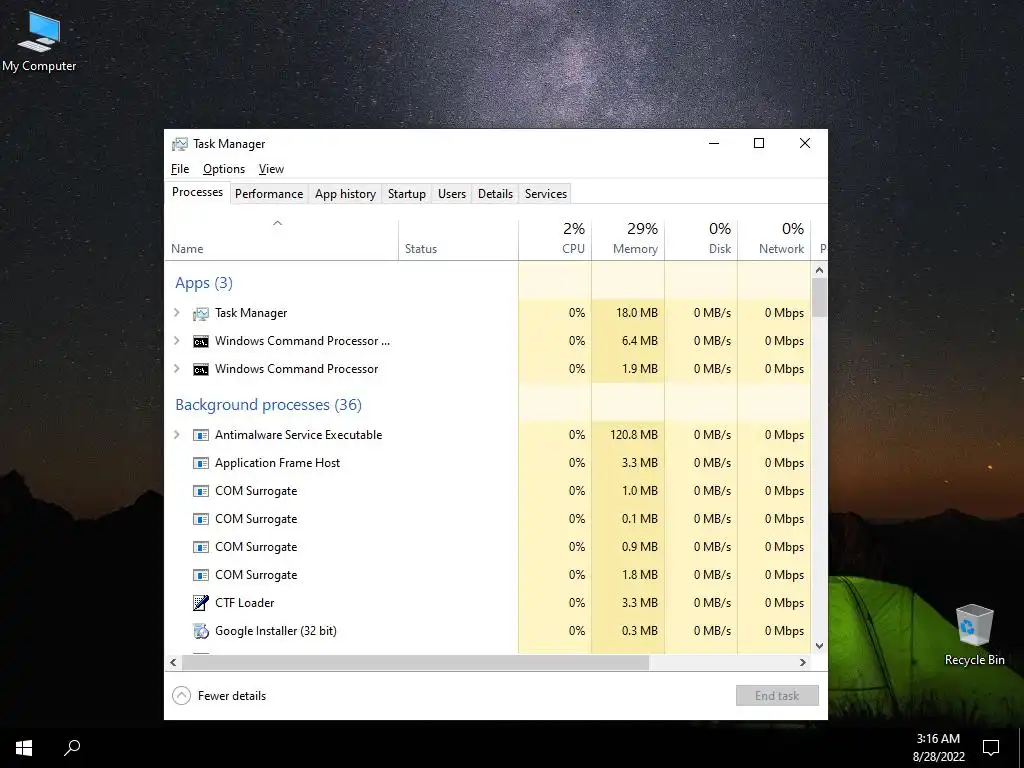This screenshot has height=768, width=1024.
Task: Expand the Windows Command Processor ... row
Action: [176, 341]
